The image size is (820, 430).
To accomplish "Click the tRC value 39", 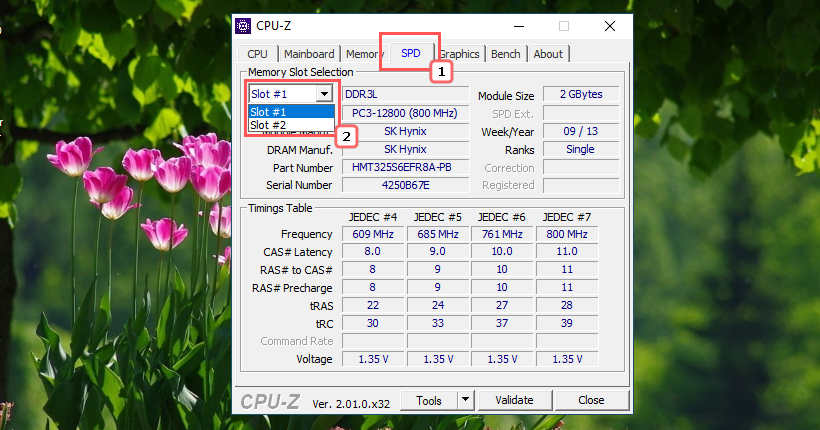I will pyautogui.click(x=567, y=323).
